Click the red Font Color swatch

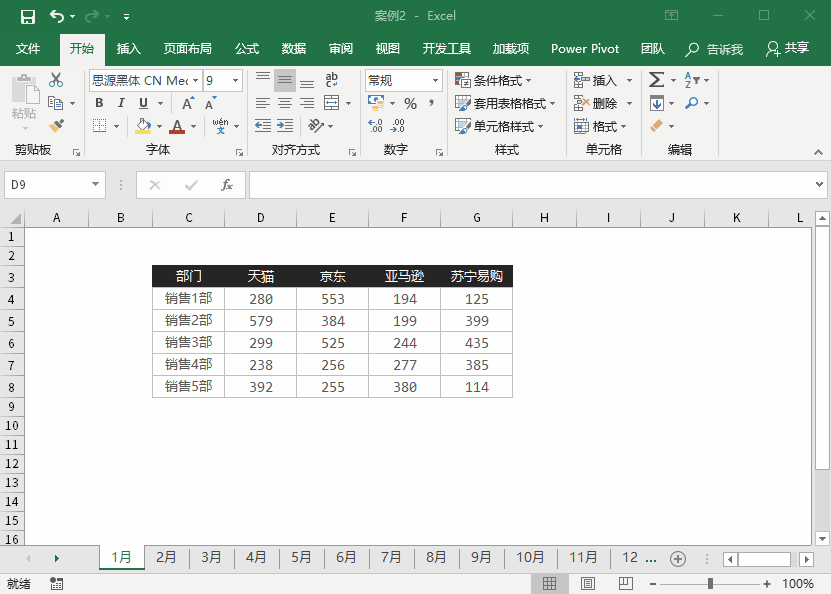(x=177, y=126)
